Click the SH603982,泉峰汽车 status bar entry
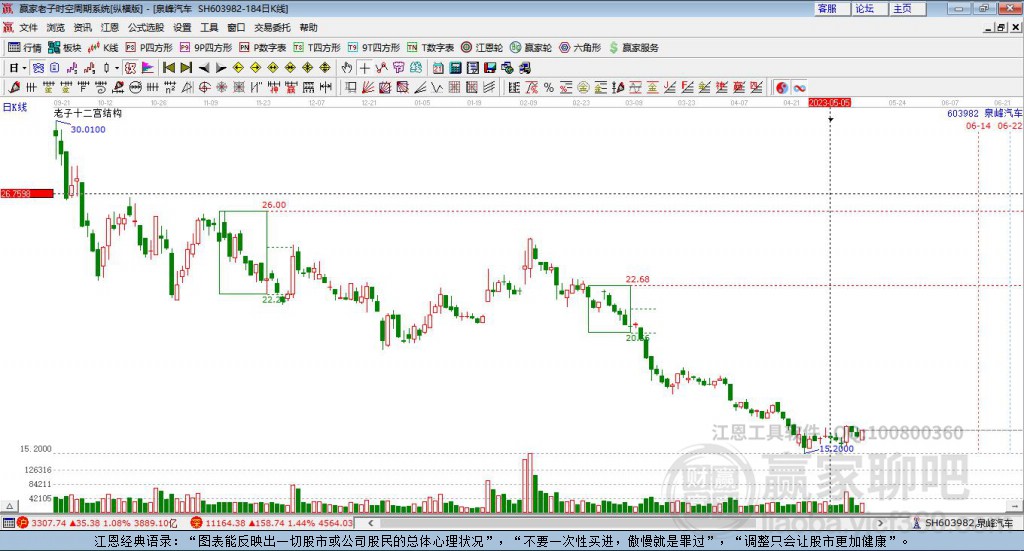 click(x=963, y=523)
